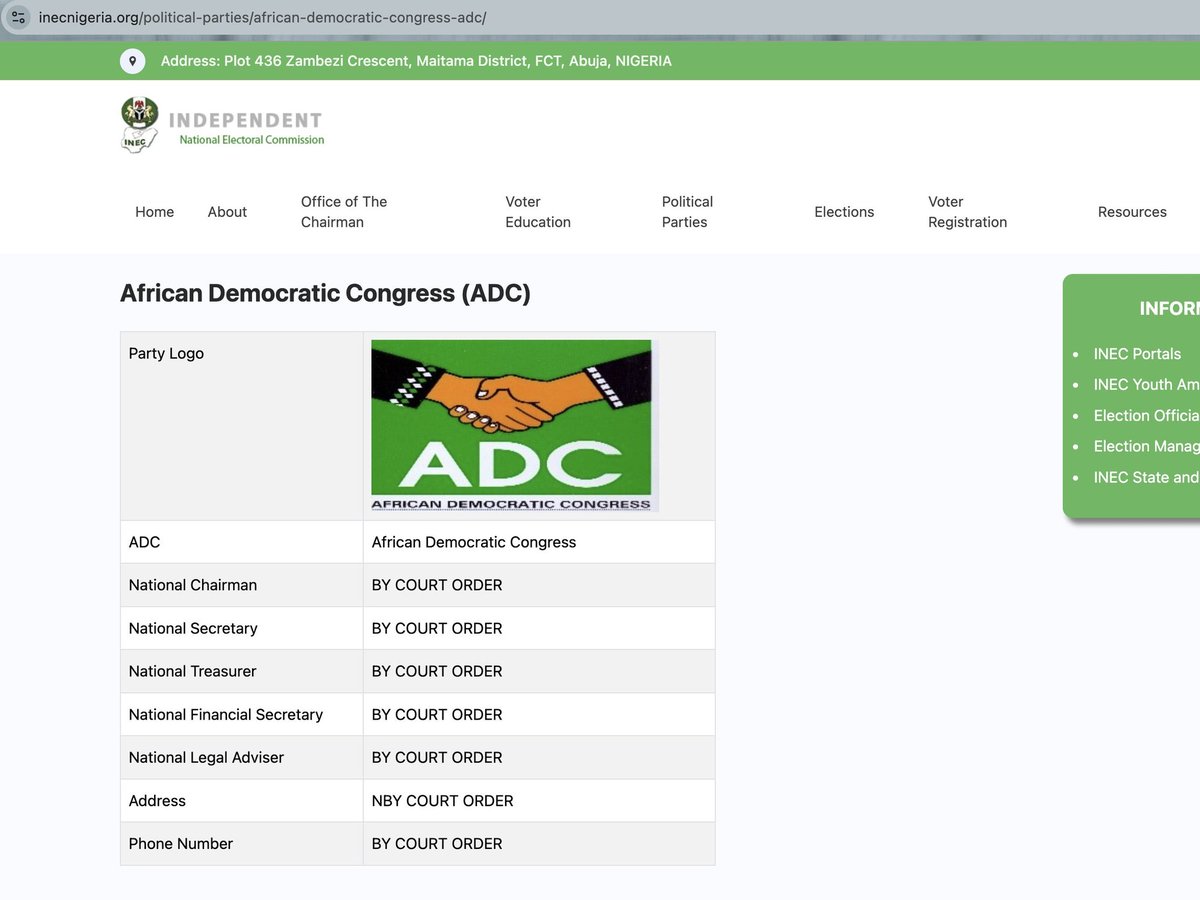Open the Resources menu item
Image resolution: width=1200 pixels, height=900 pixels.
1132,212
